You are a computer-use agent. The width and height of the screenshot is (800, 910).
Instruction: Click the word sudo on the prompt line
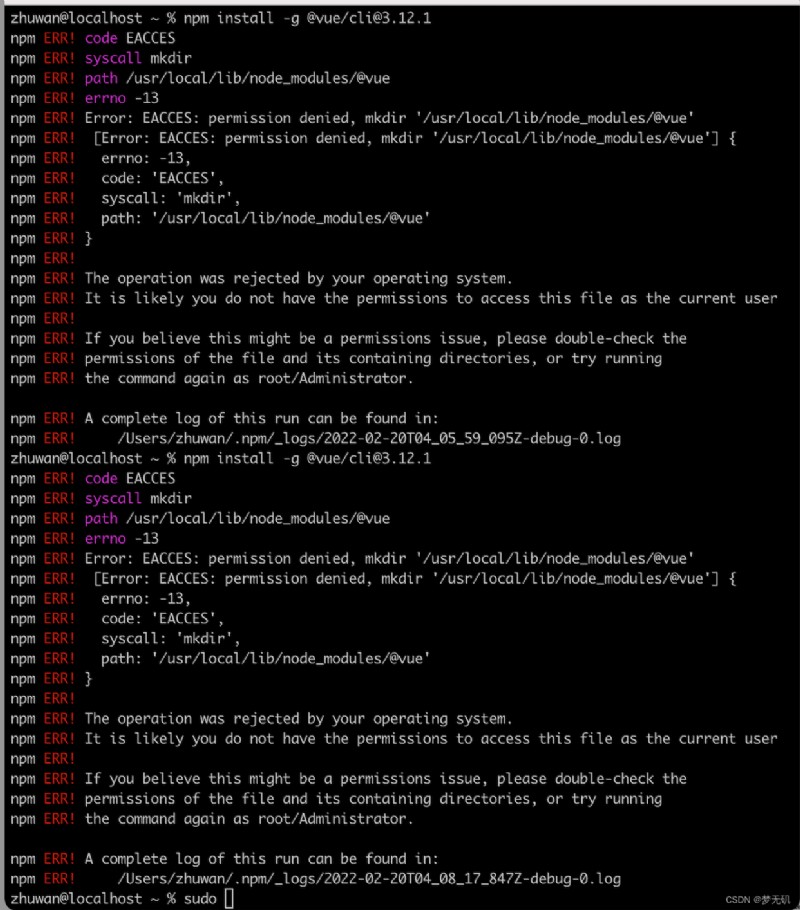coord(200,898)
